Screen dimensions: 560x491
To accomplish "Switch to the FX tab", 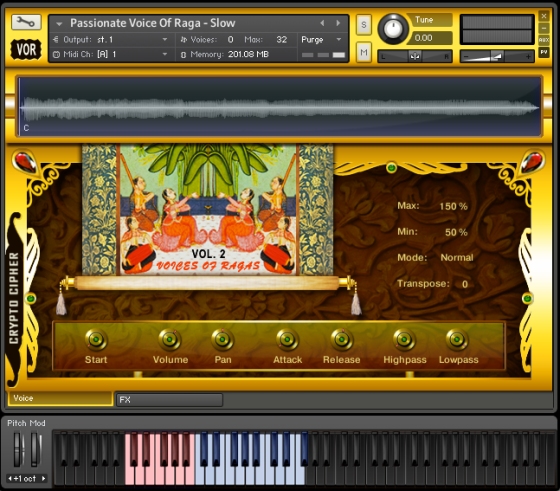I will point(170,400).
